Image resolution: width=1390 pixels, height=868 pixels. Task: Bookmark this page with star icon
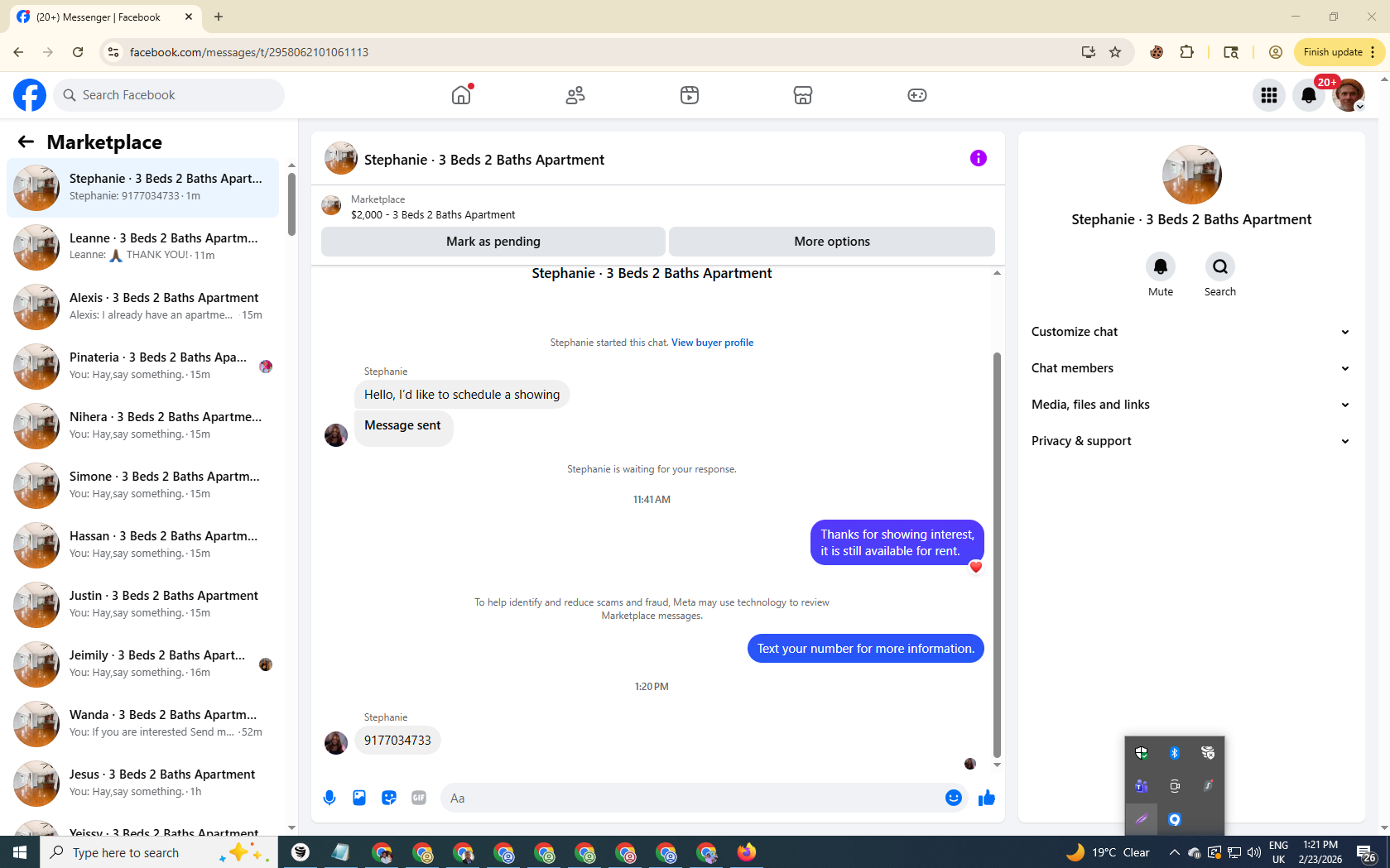pos(1115,52)
